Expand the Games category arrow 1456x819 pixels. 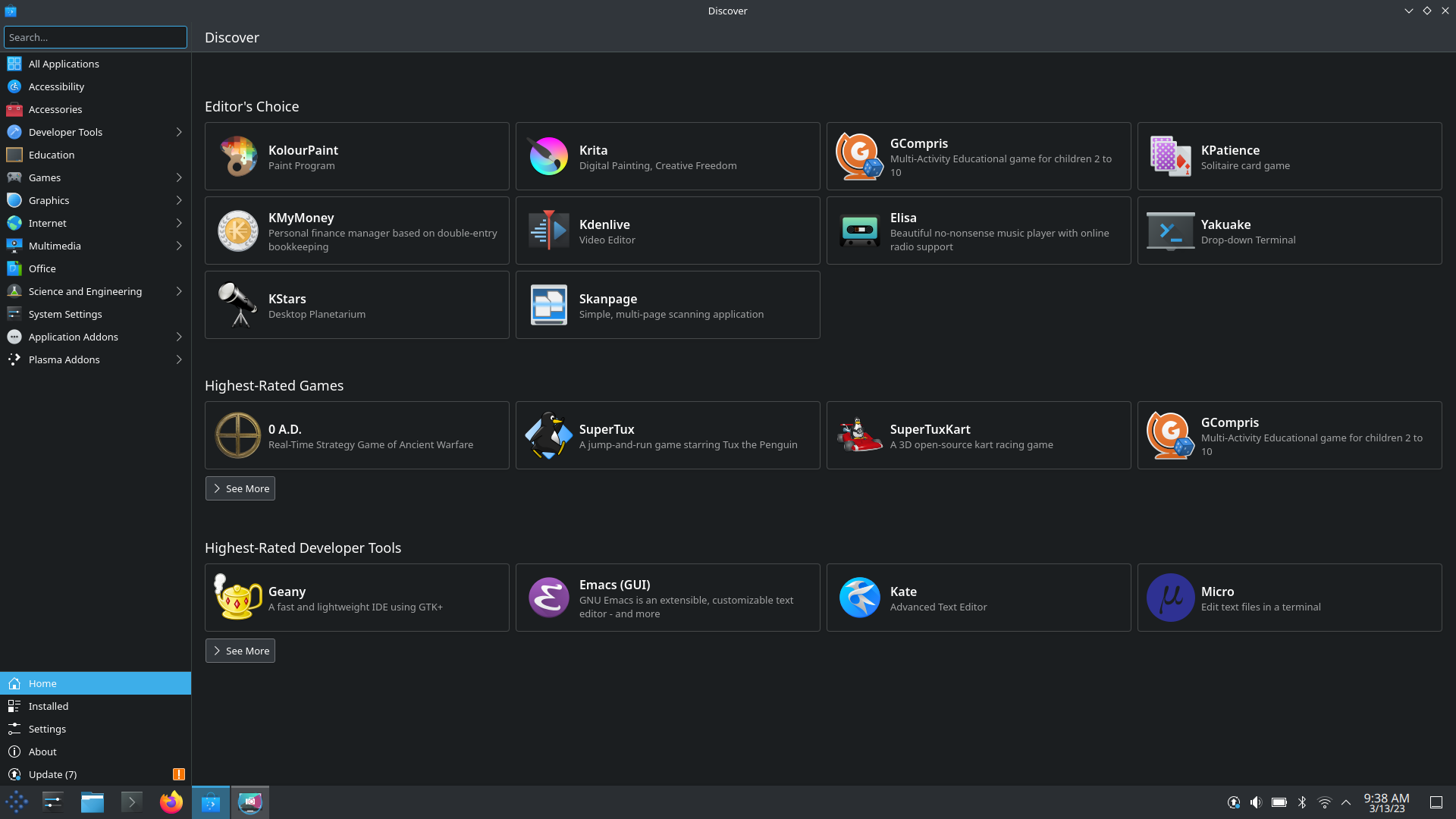(179, 177)
